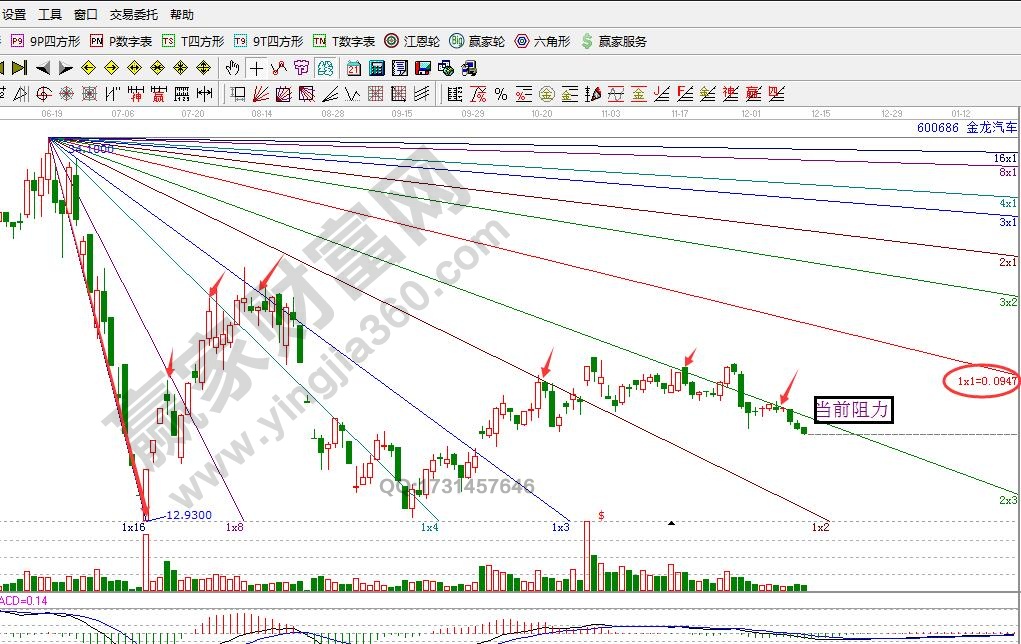Image resolution: width=1021 pixels, height=644 pixels.
Task: Select the square grid target tool
Action: point(89,94)
